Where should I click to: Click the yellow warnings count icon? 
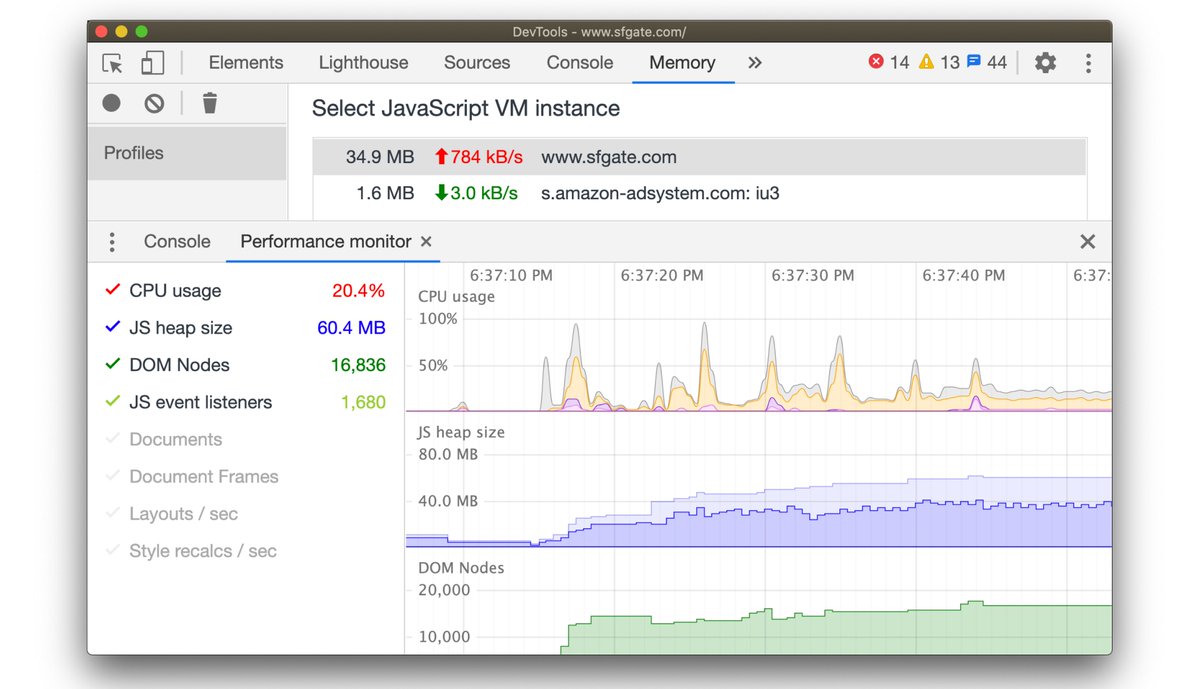coord(926,62)
